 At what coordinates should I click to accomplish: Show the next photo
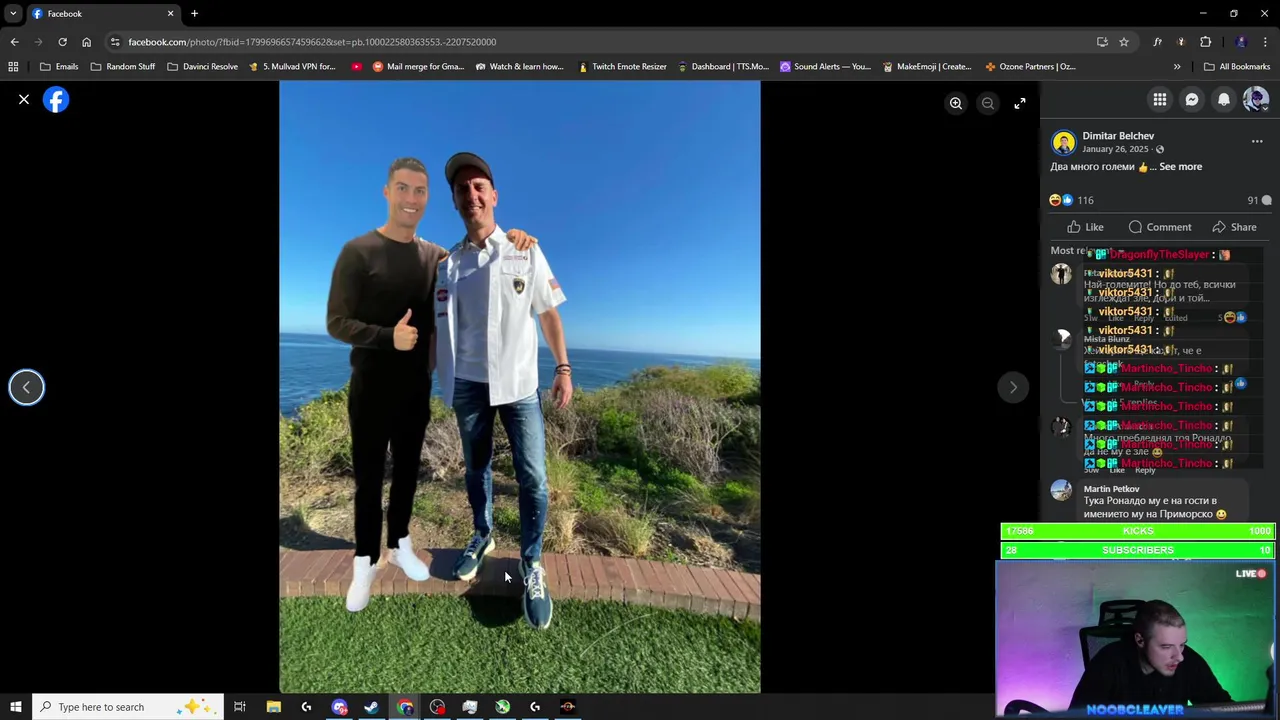[x=1013, y=387]
